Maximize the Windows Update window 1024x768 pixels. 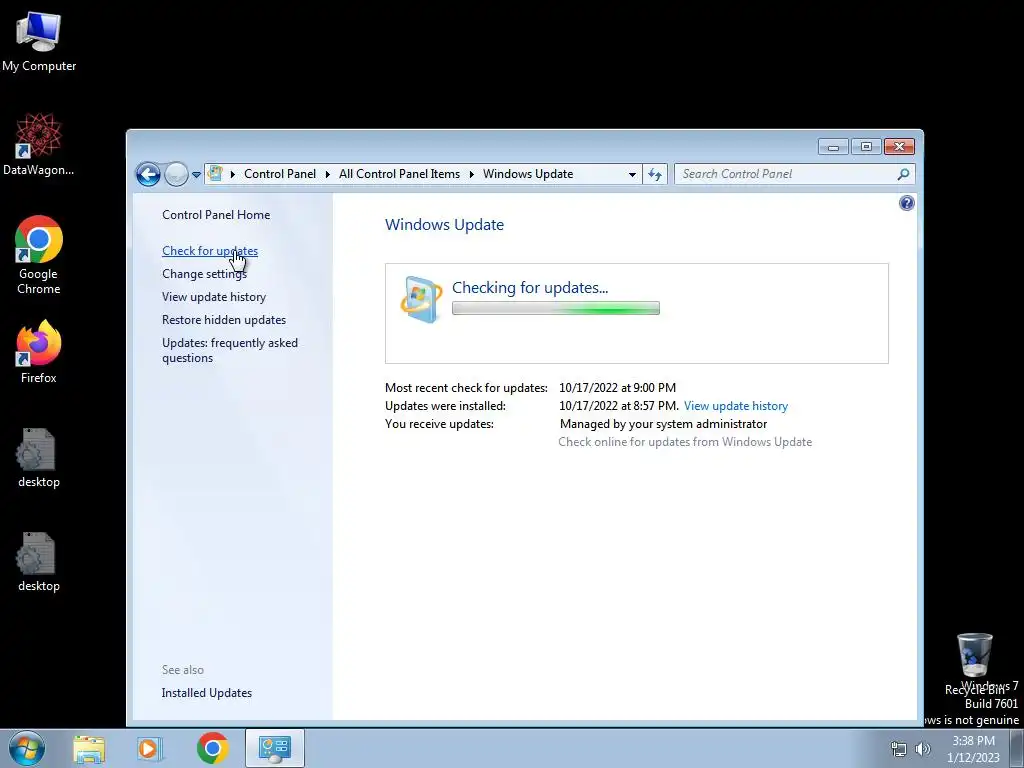866,147
